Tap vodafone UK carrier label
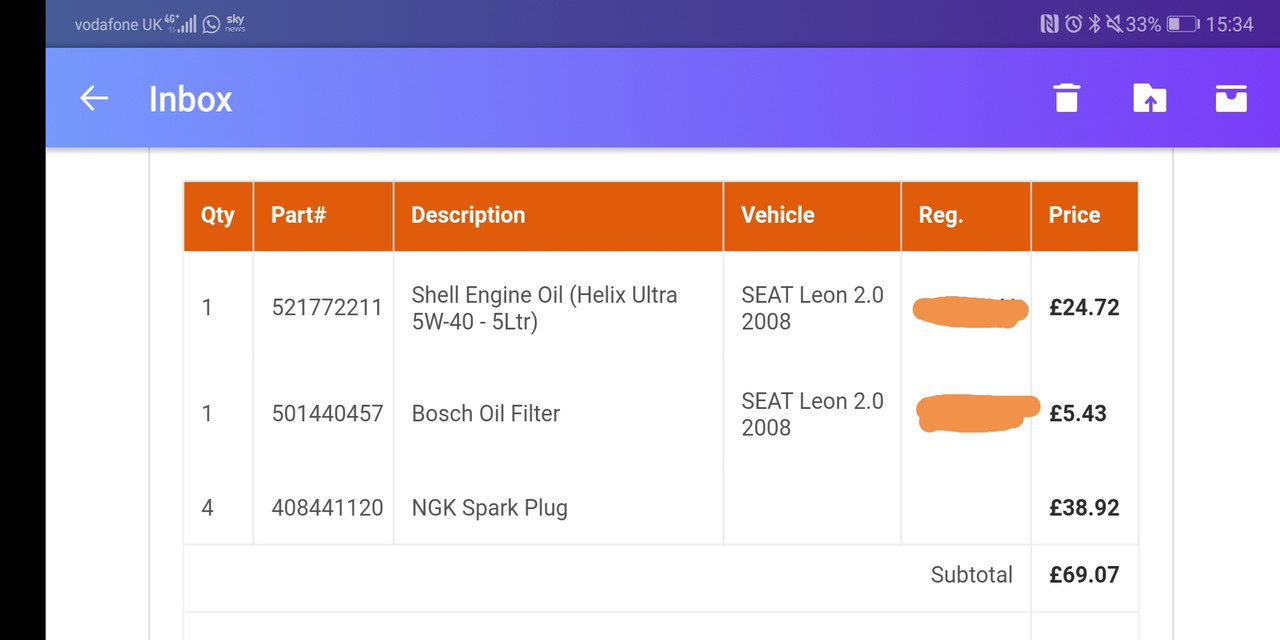The image size is (1280, 640). click(117, 24)
